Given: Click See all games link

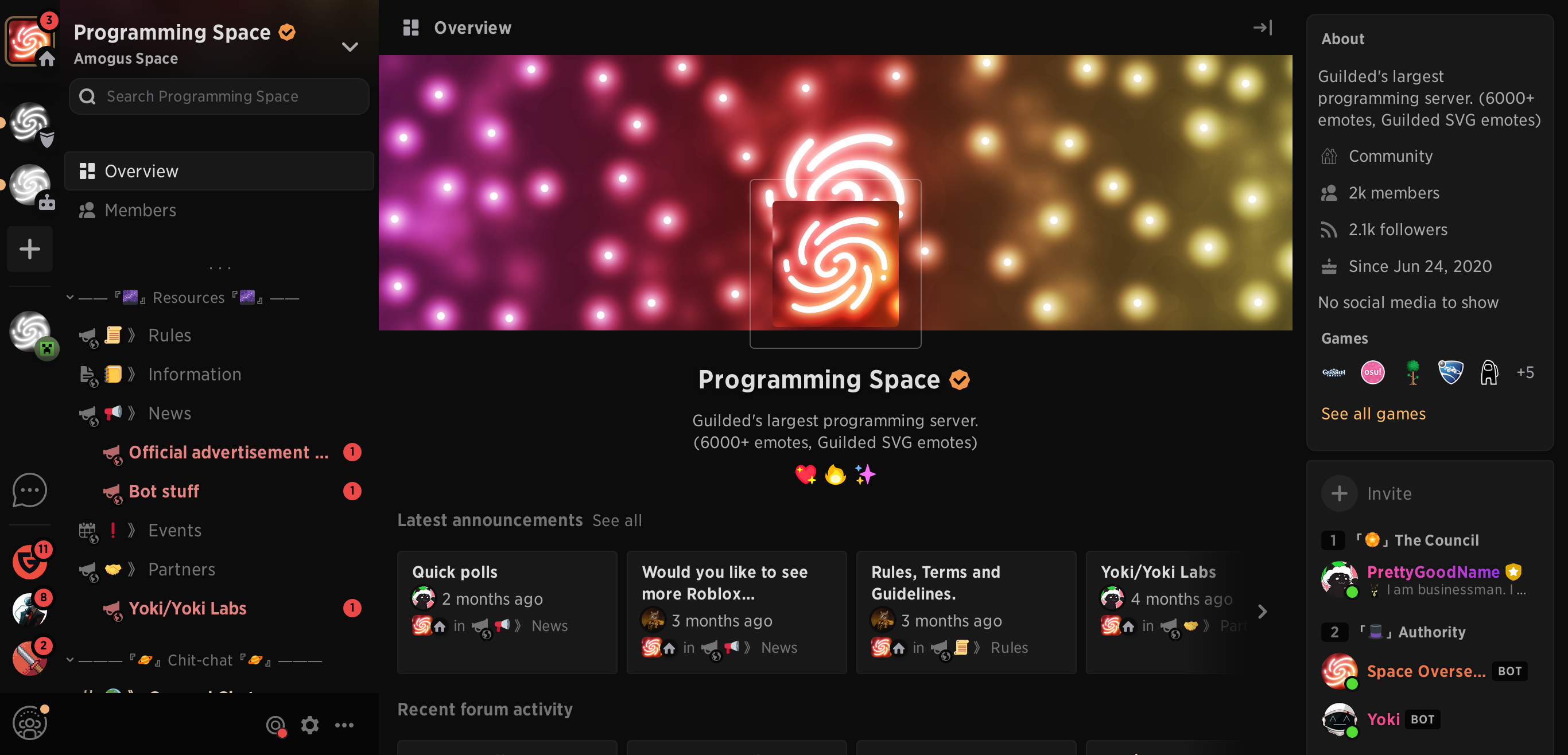Looking at the screenshot, I should [x=1373, y=414].
